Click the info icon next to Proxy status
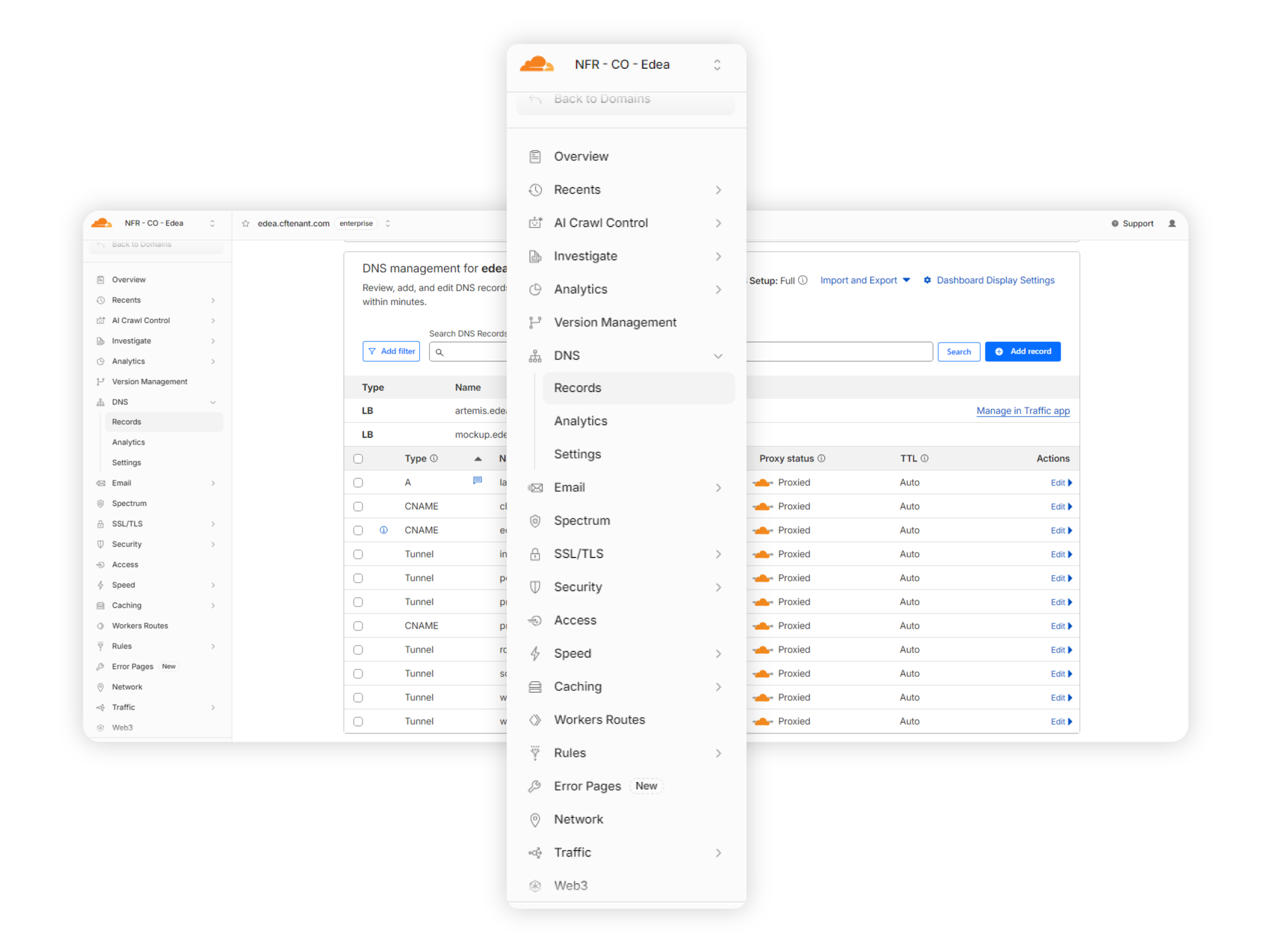Viewport: 1271px width, 952px height. (x=822, y=459)
